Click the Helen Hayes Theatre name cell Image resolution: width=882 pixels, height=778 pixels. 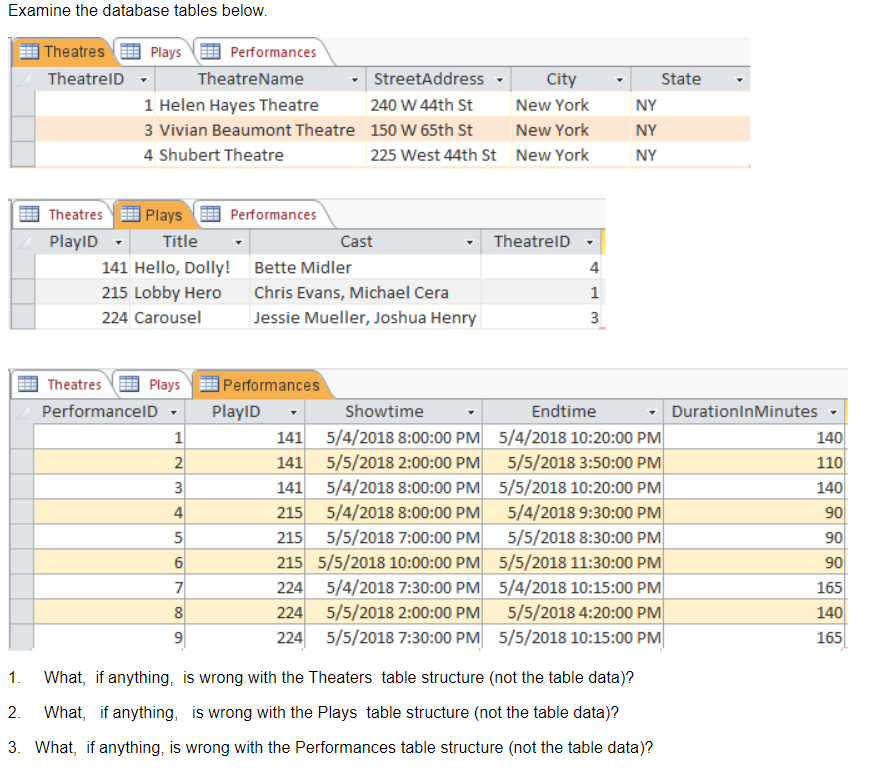pyautogui.click(x=239, y=105)
